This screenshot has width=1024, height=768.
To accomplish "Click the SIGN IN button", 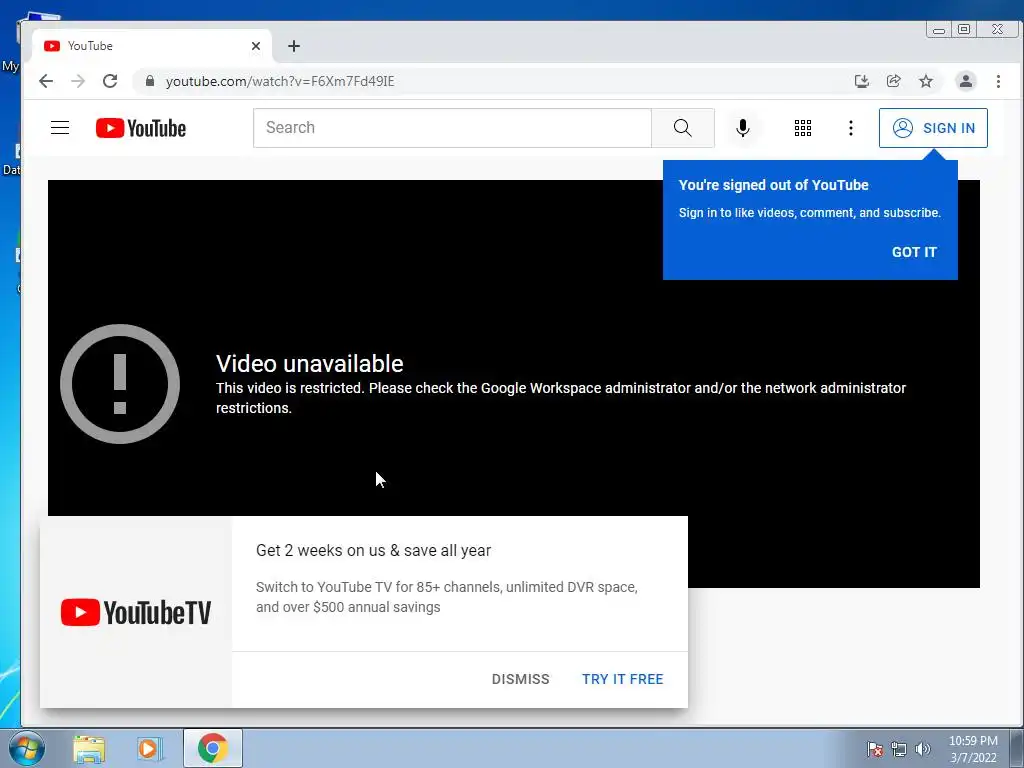I will [933, 128].
